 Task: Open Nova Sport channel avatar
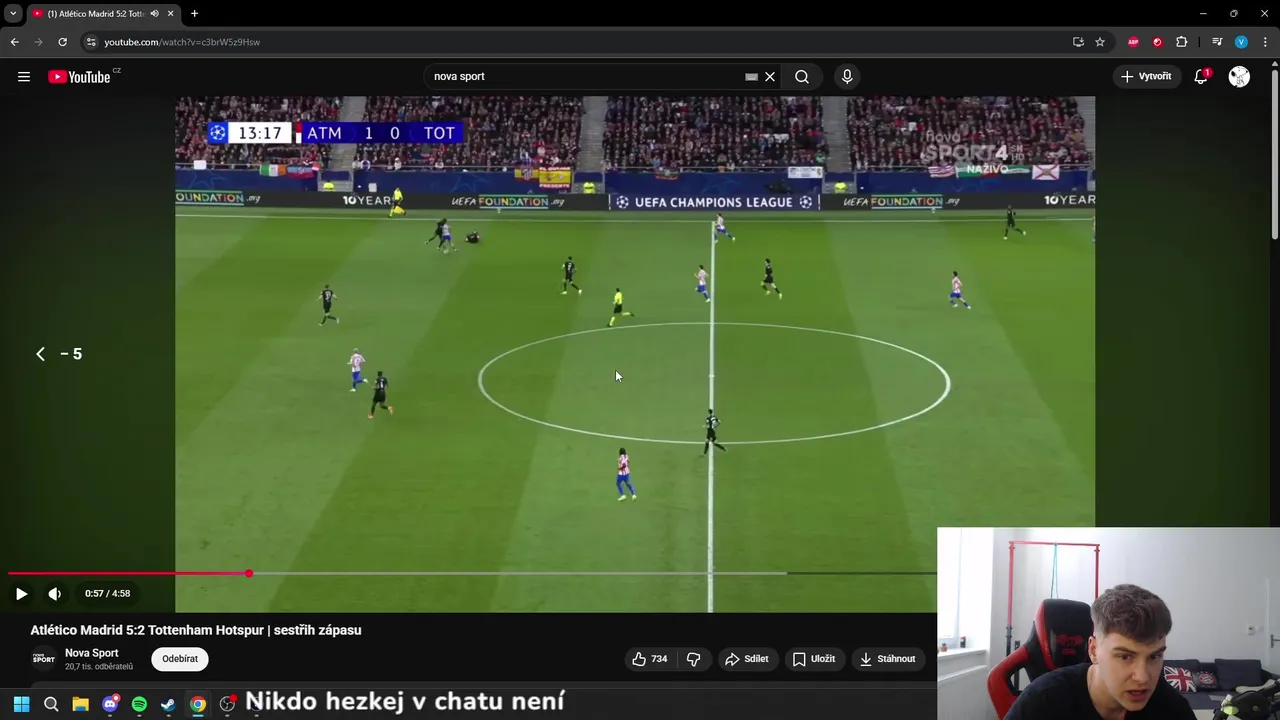point(43,659)
